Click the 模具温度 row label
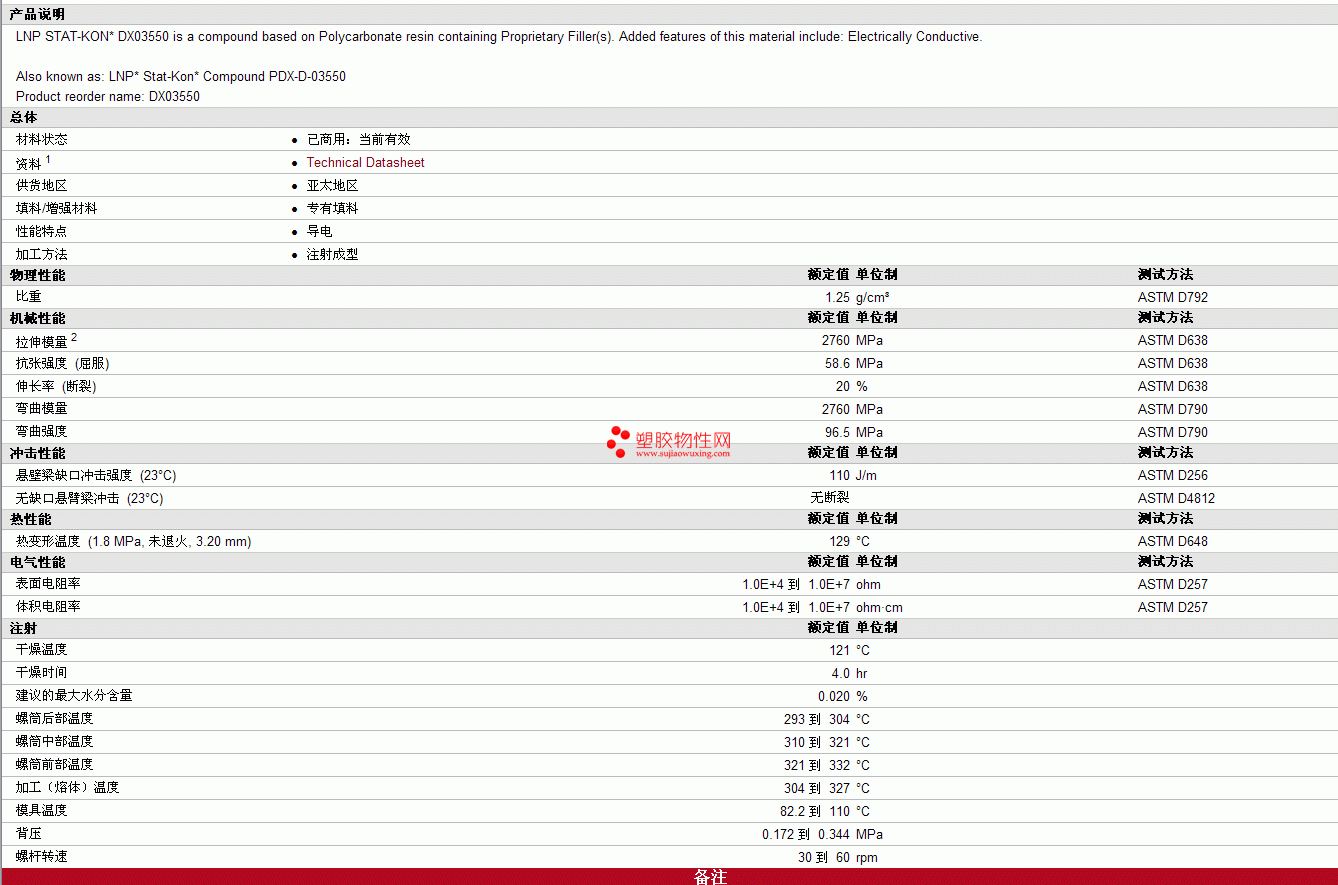 point(42,811)
